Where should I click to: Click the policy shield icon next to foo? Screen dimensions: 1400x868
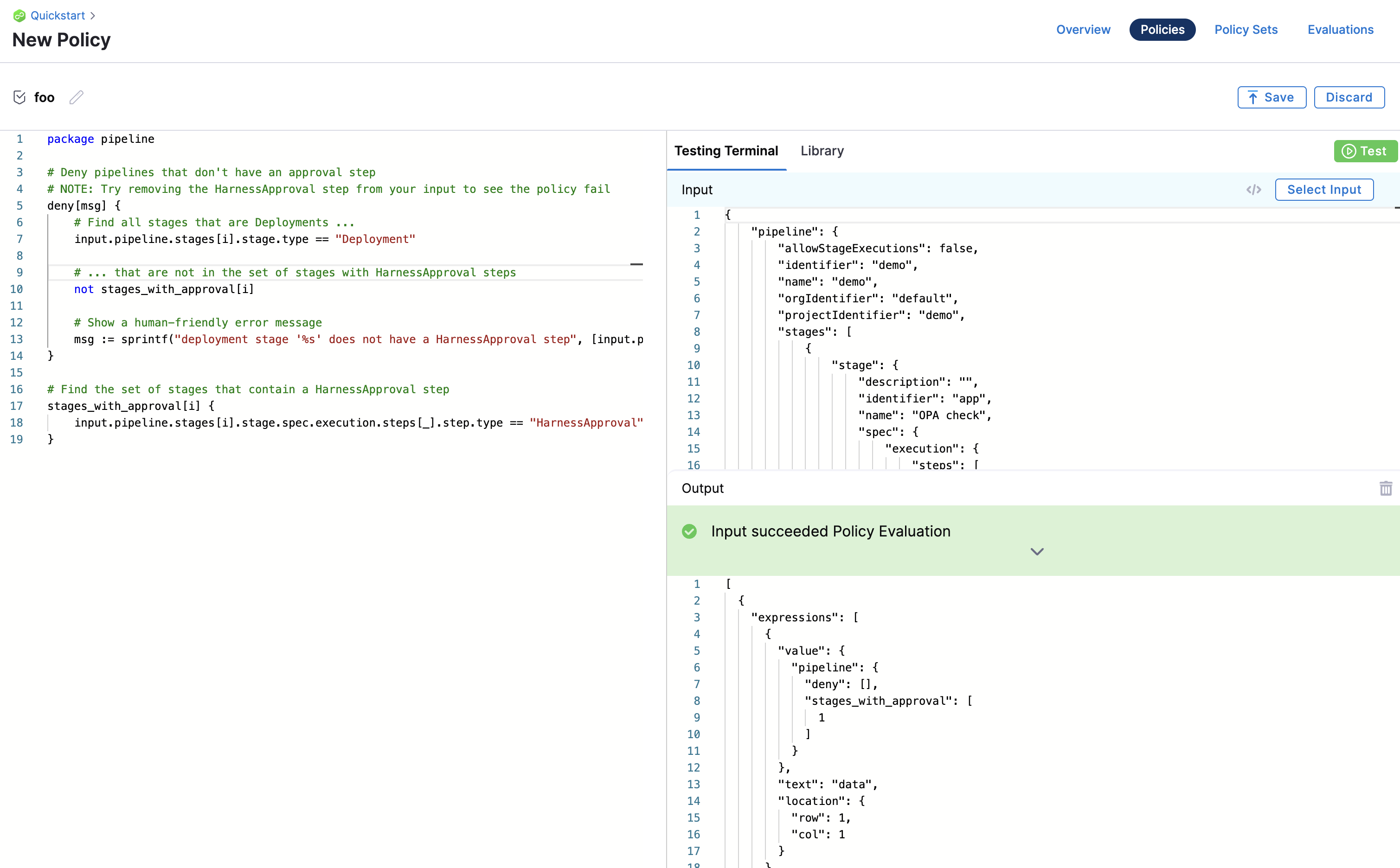pyautogui.click(x=19, y=97)
